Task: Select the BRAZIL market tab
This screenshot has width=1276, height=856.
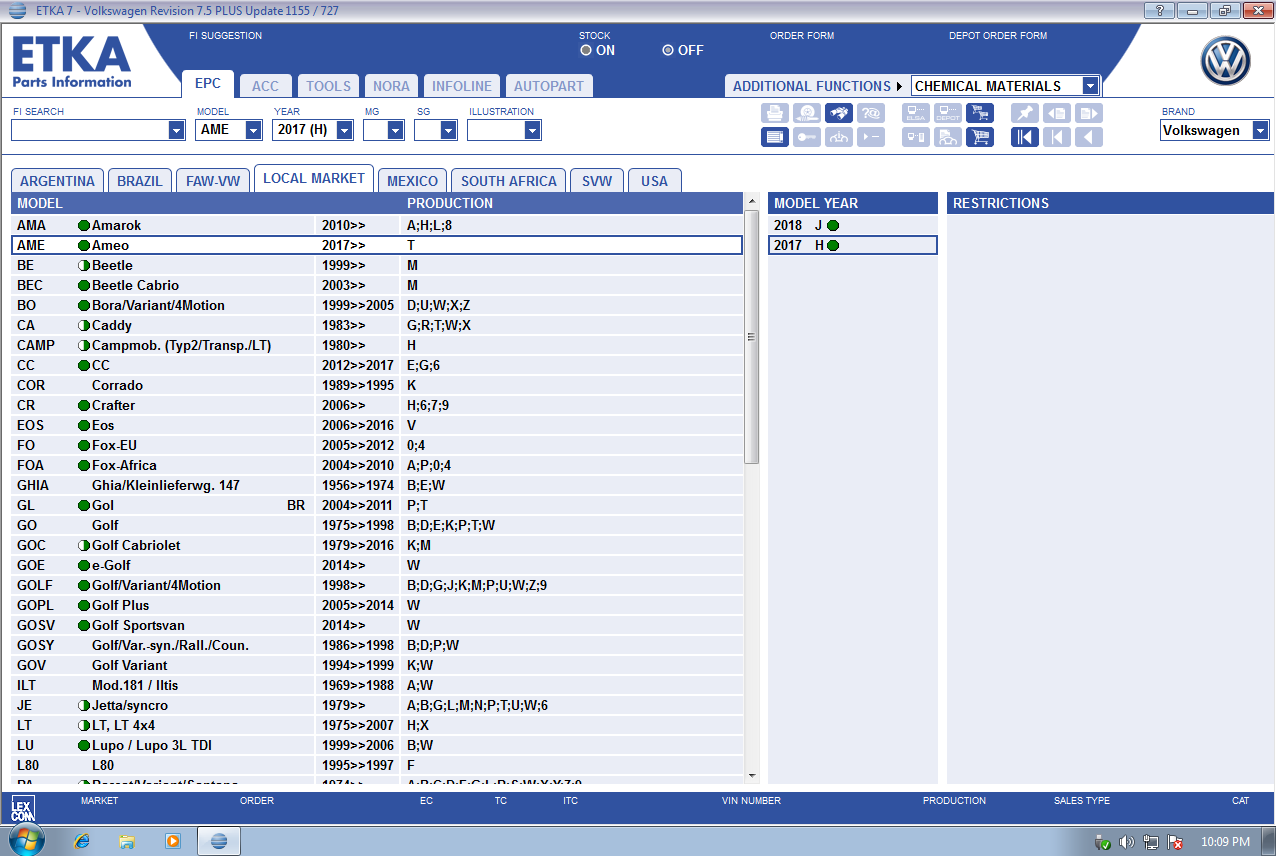Action: pos(140,181)
